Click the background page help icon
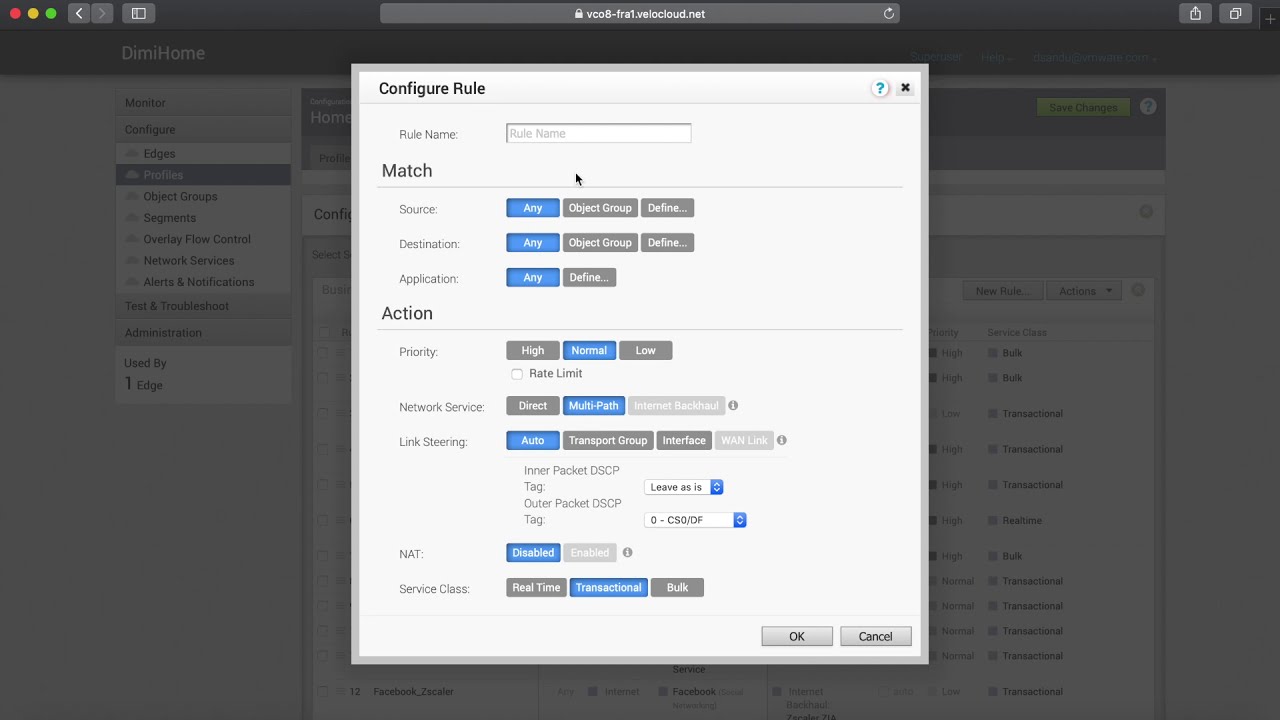This screenshot has width=1280, height=720. point(1148,107)
